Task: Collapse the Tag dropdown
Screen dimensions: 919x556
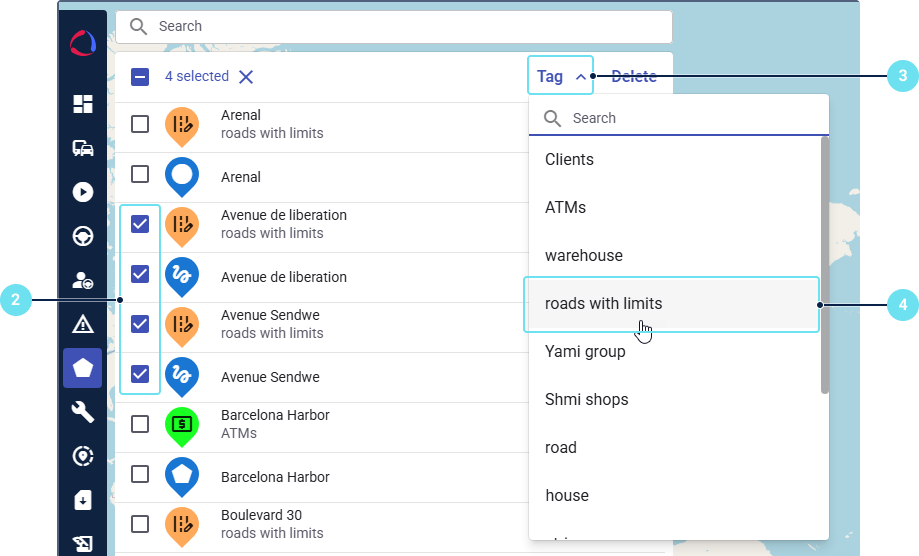Action: point(560,76)
